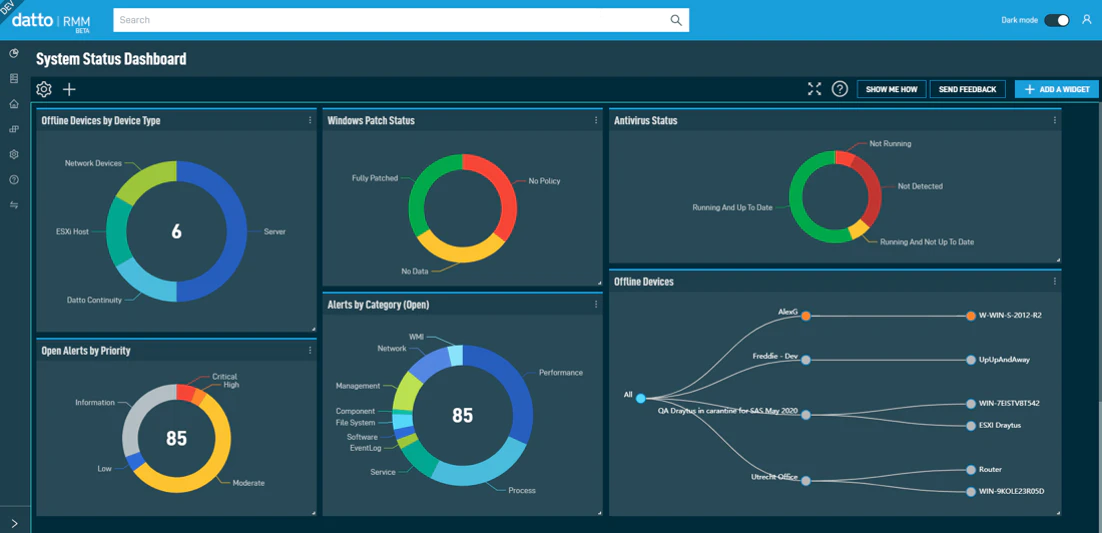This screenshot has width=1102, height=533.
Task: Open the home icon in the sidebar
Action: tap(14, 104)
